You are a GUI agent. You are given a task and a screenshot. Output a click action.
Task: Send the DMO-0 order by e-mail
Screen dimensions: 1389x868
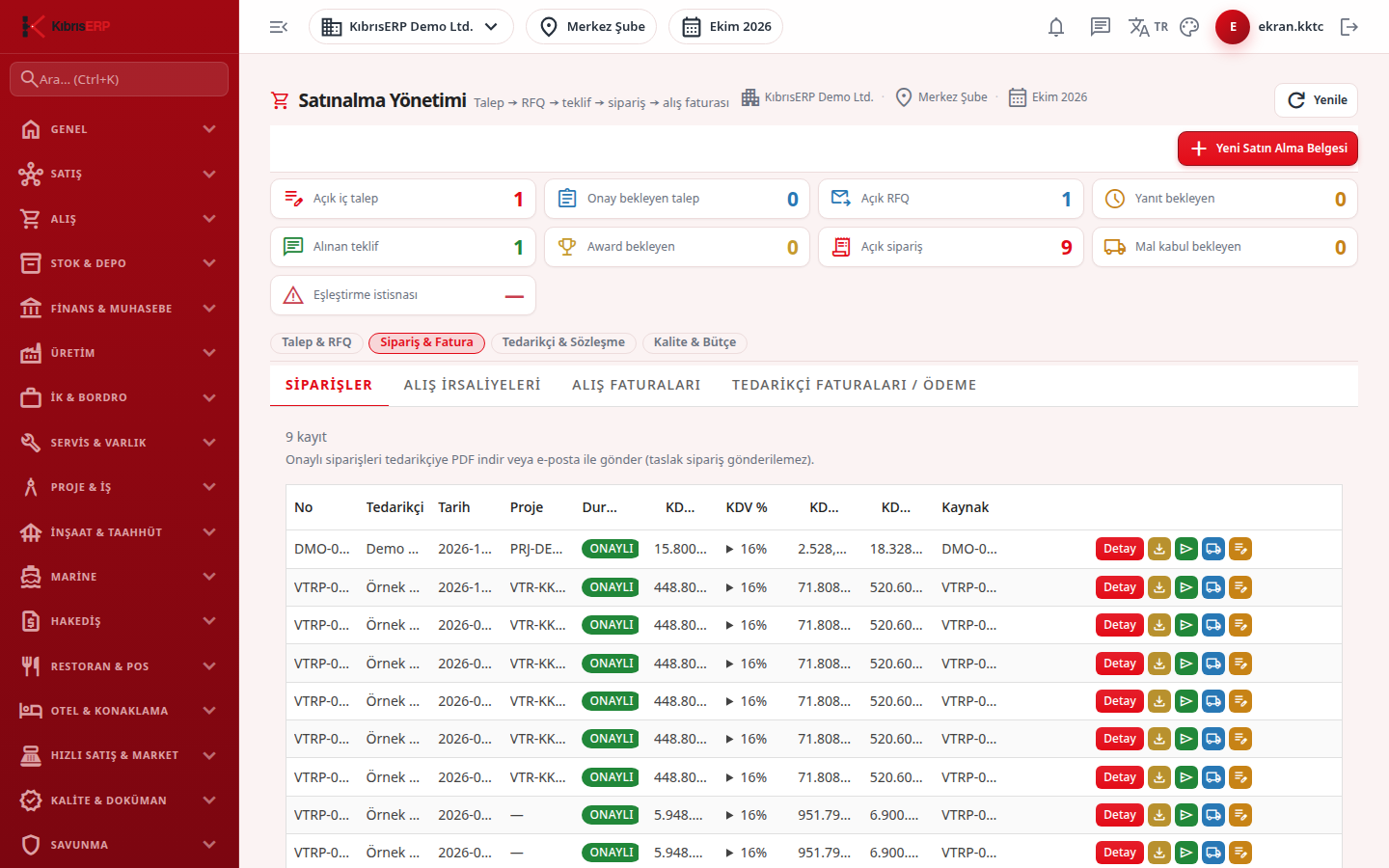pyautogui.click(x=1186, y=549)
